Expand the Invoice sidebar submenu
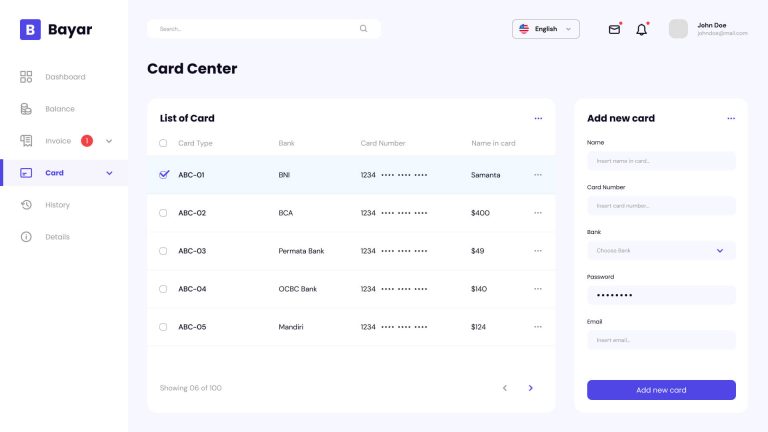Screen dimensions: 768x432 [109, 141]
